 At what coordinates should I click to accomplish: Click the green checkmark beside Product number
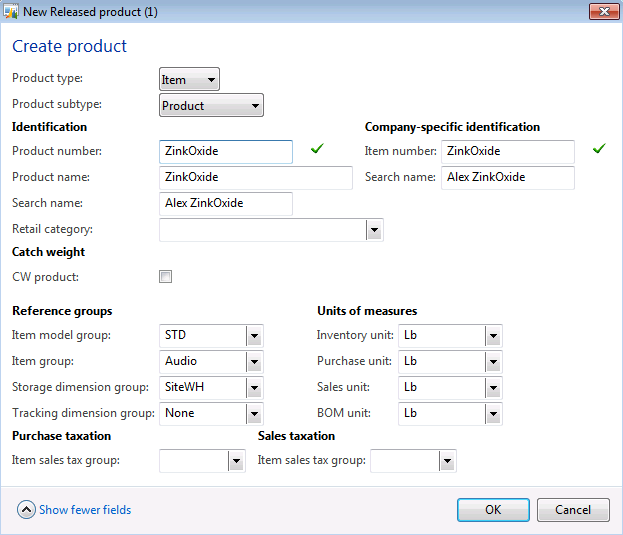tap(317, 150)
